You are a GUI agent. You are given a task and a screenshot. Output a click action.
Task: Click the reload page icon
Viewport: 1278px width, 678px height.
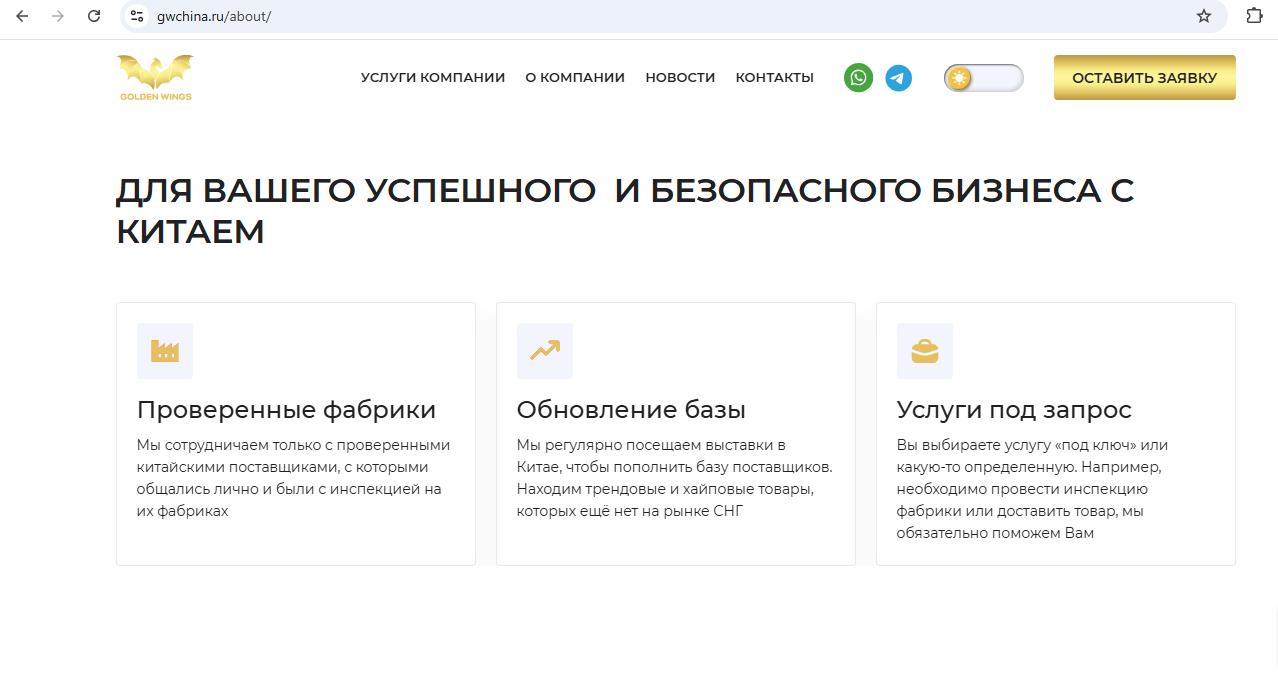(x=94, y=16)
